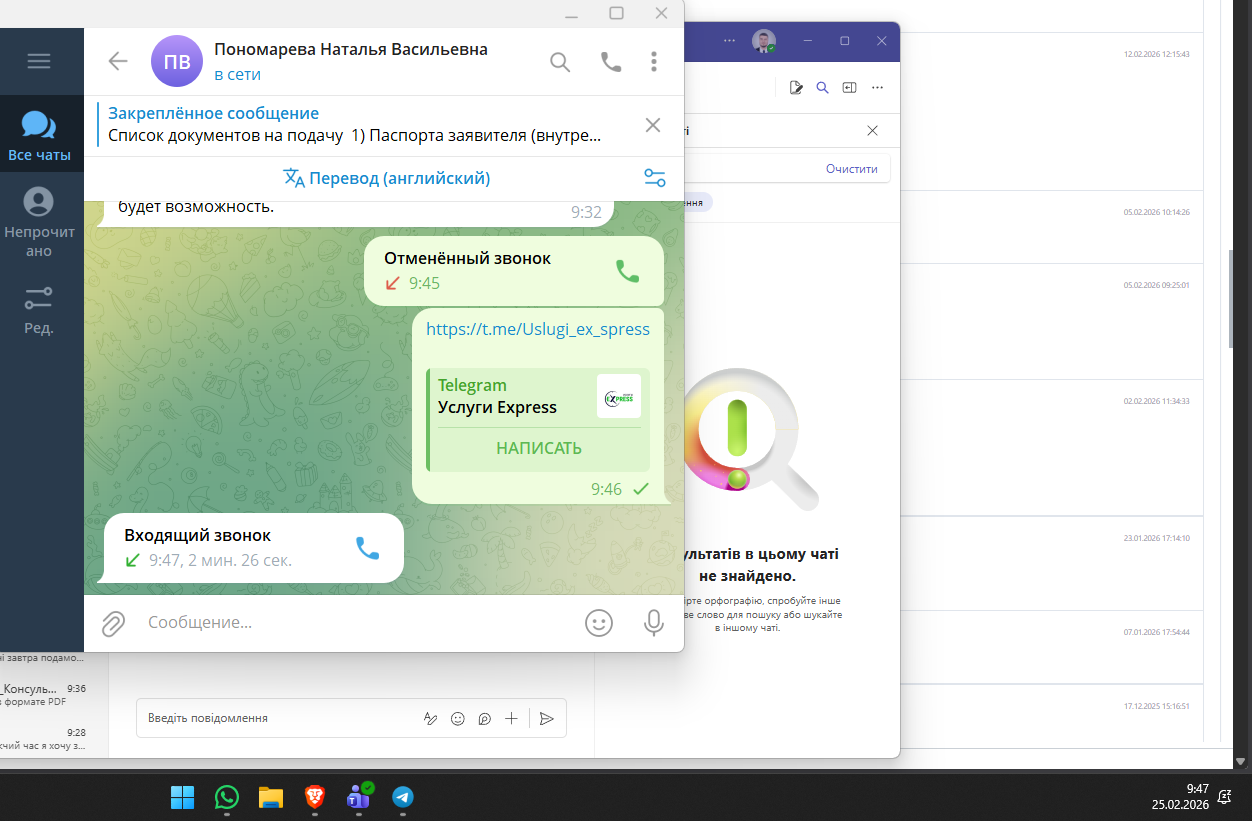Open notifications bell in system tray
The height and width of the screenshot is (821, 1252).
pos(1225,796)
